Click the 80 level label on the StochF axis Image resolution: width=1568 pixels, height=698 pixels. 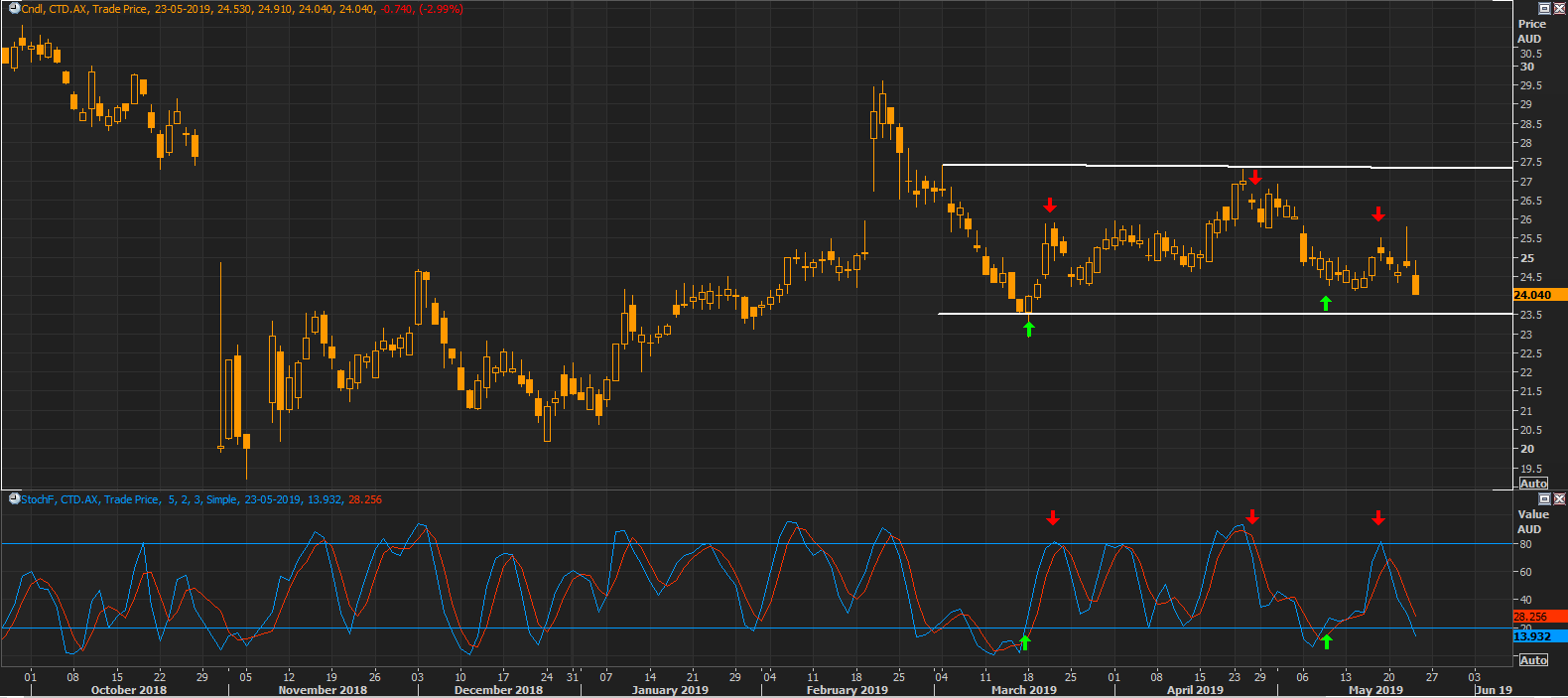1525,544
